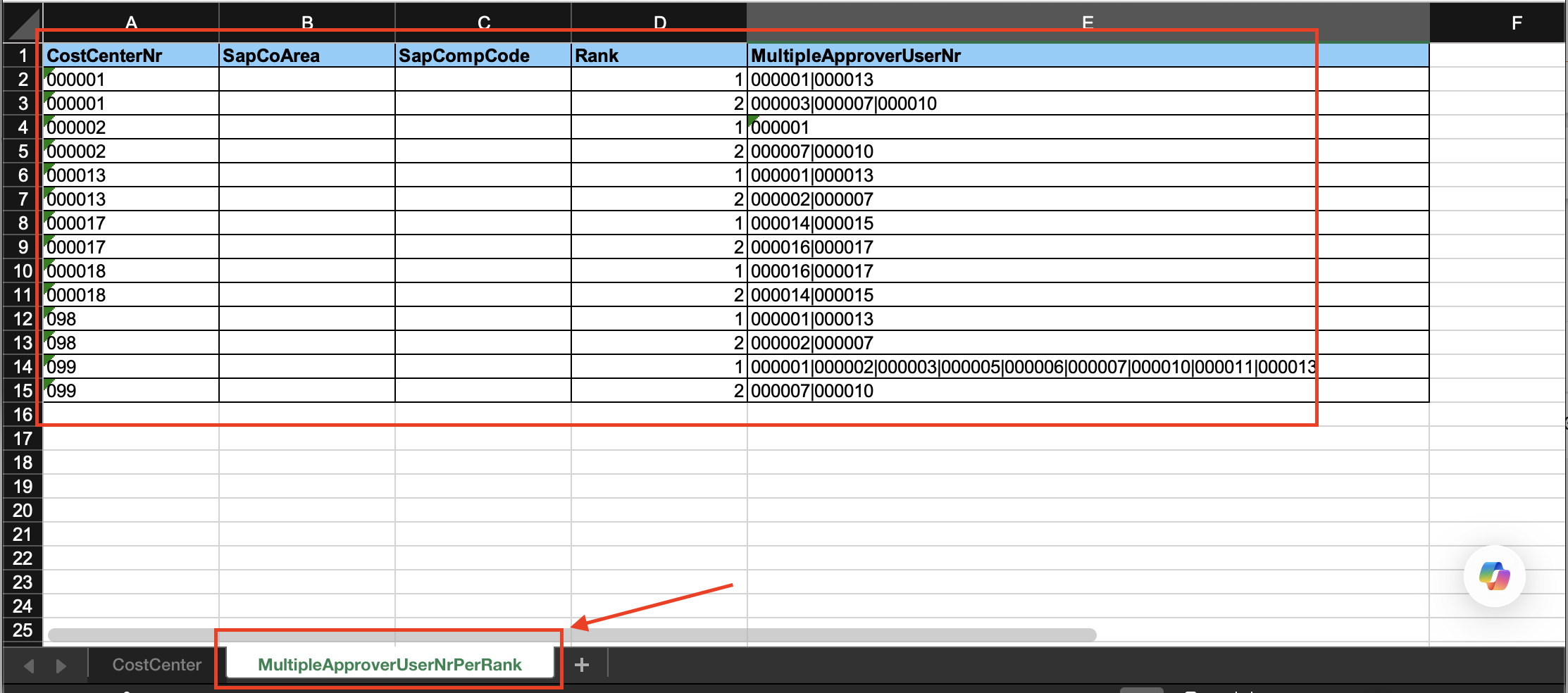Select column D header
The width and height of the screenshot is (1568, 693).
point(659,23)
